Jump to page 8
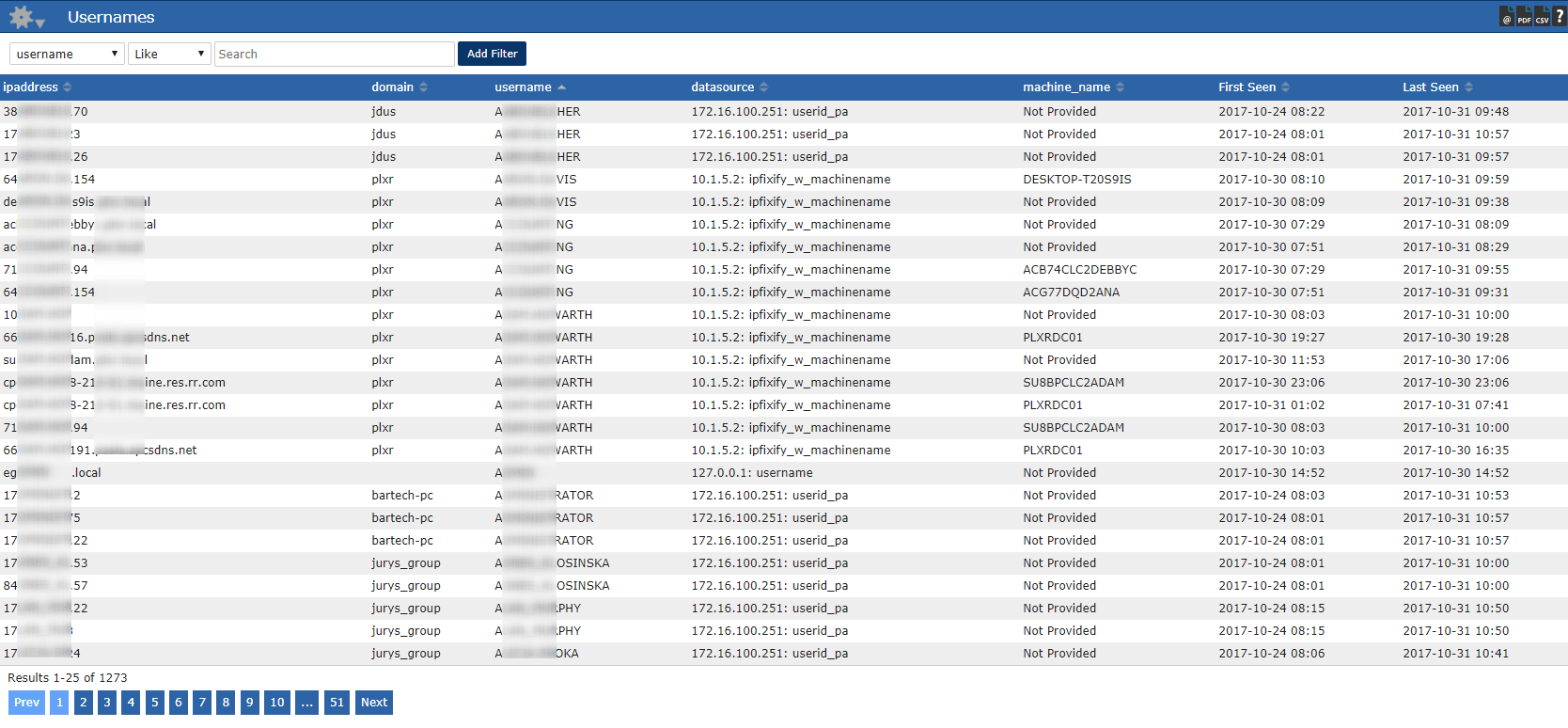The height and width of the screenshot is (728, 1568). [226, 703]
